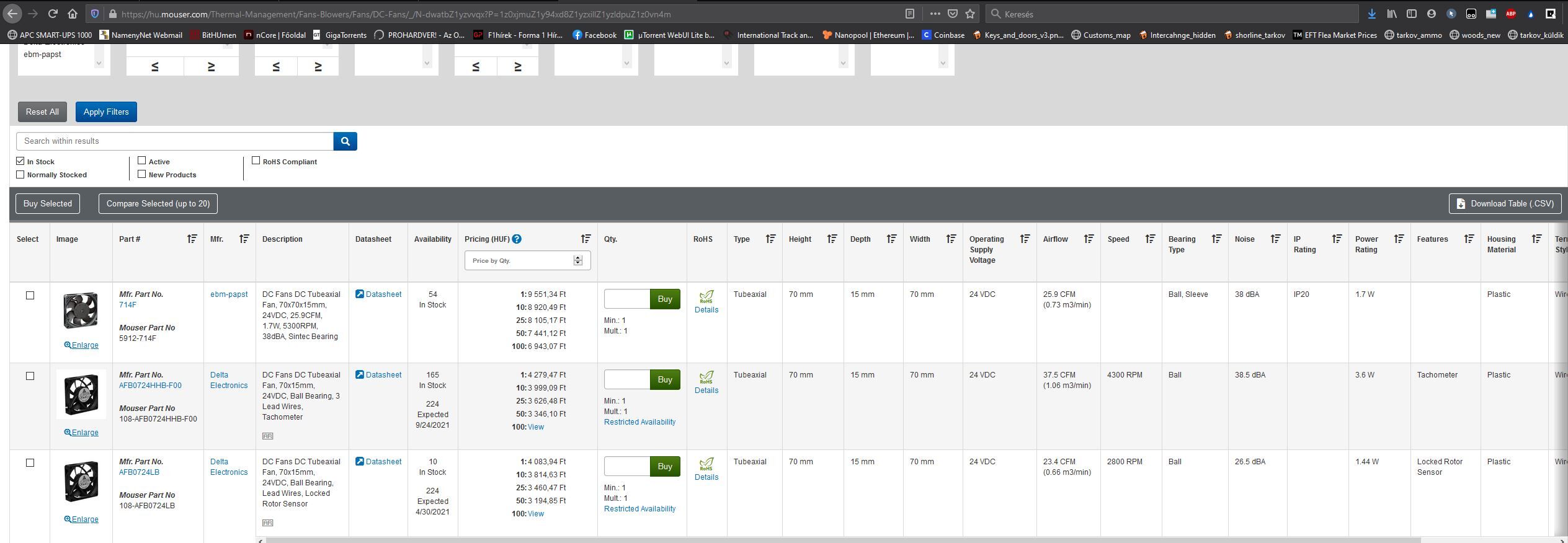Download Table (.CSV) button
Screen dimensions: 1568x543
[x=1505, y=203]
